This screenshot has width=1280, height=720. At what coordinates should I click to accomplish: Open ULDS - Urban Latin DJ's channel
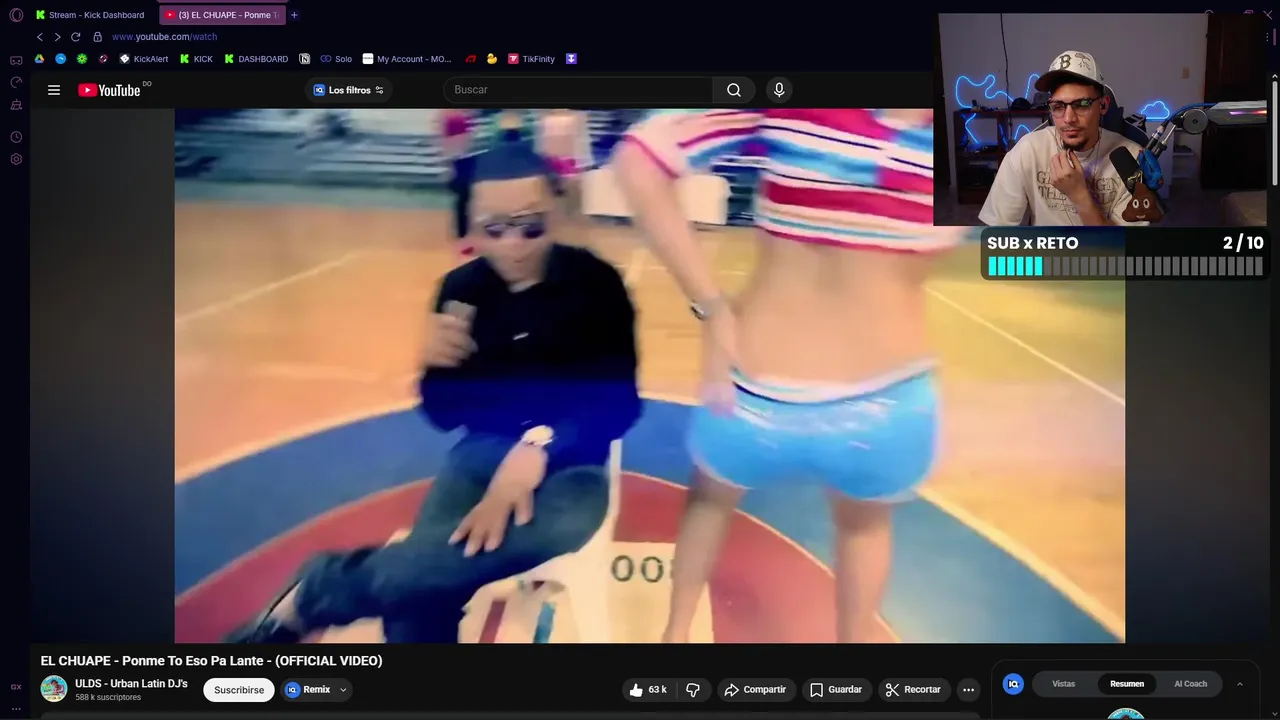pyautogui.click(x=131, y=684)
